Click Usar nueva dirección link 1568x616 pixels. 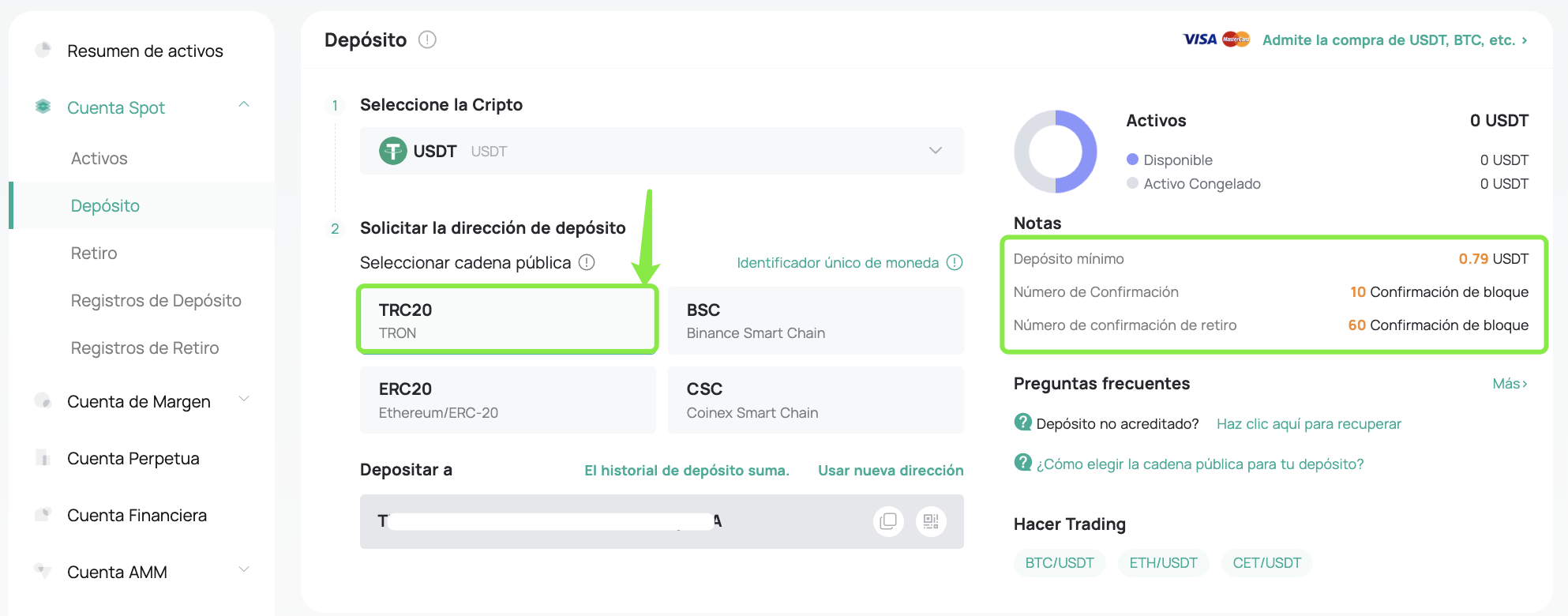point(890,470)
